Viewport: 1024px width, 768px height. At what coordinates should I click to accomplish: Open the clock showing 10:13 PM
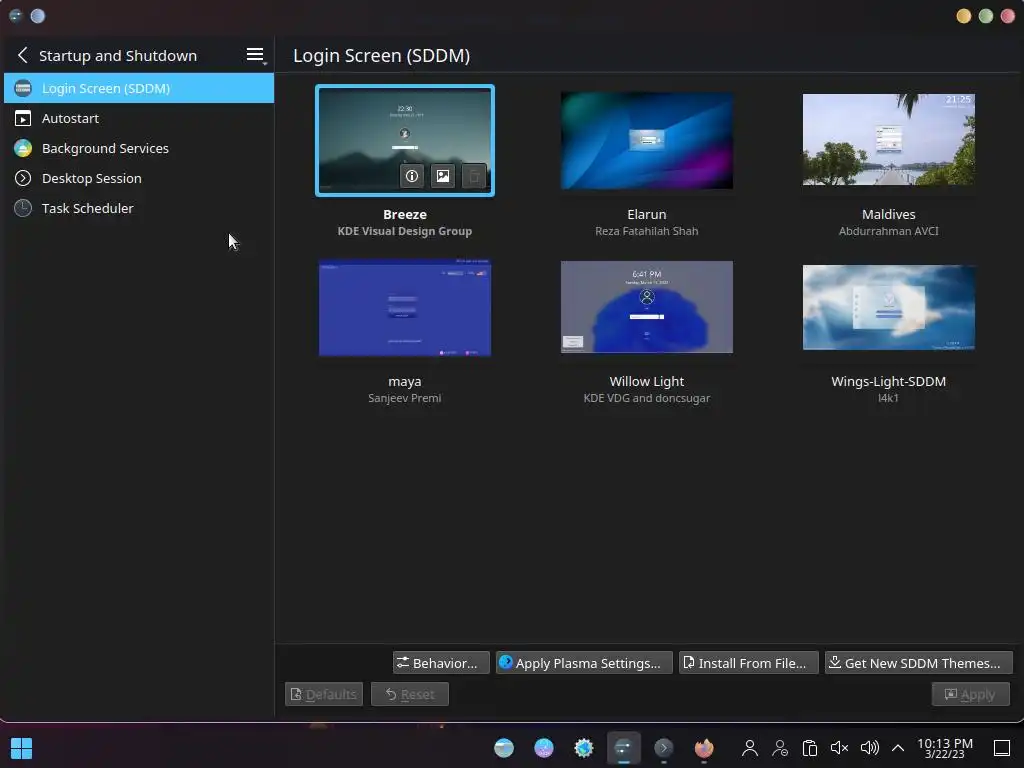coord(945,748)
